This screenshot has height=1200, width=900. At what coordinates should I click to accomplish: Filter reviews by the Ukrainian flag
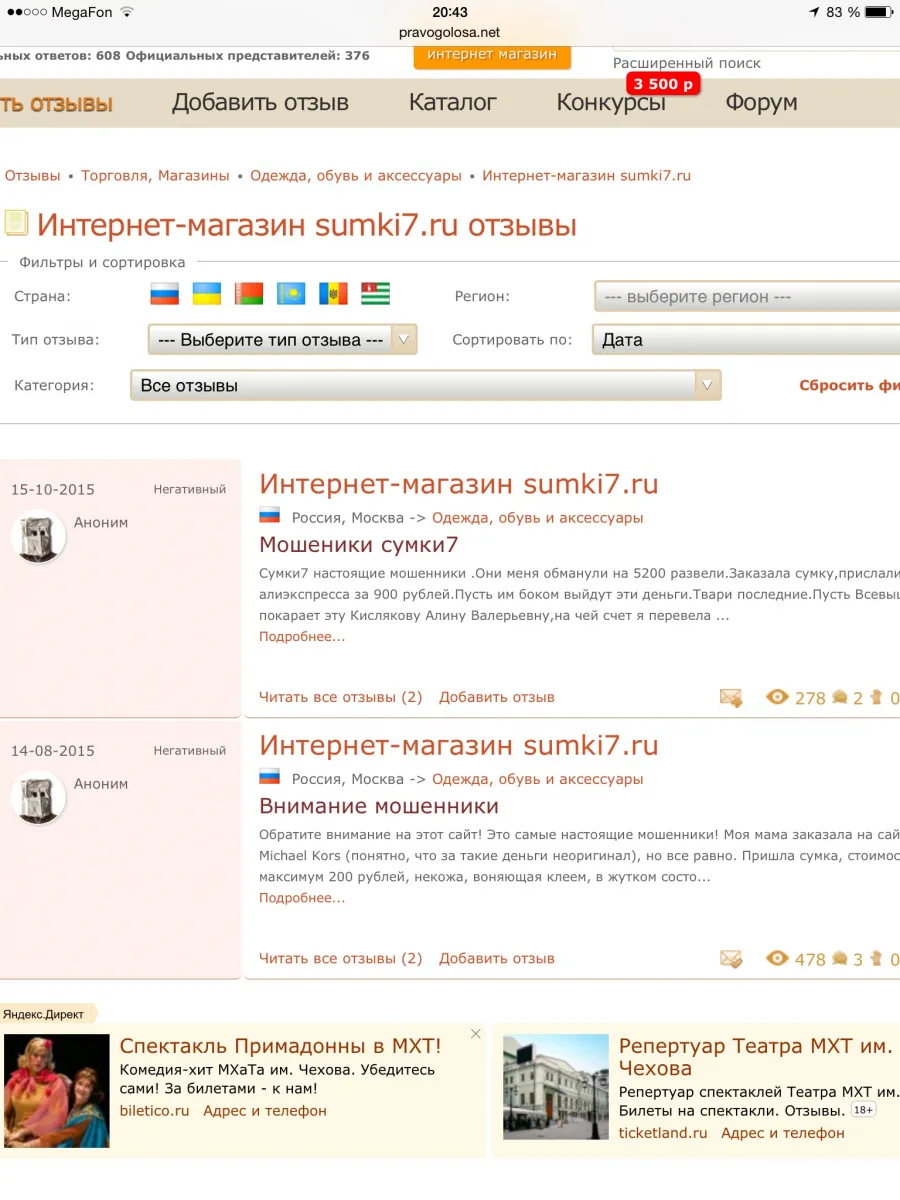[207, 294]
